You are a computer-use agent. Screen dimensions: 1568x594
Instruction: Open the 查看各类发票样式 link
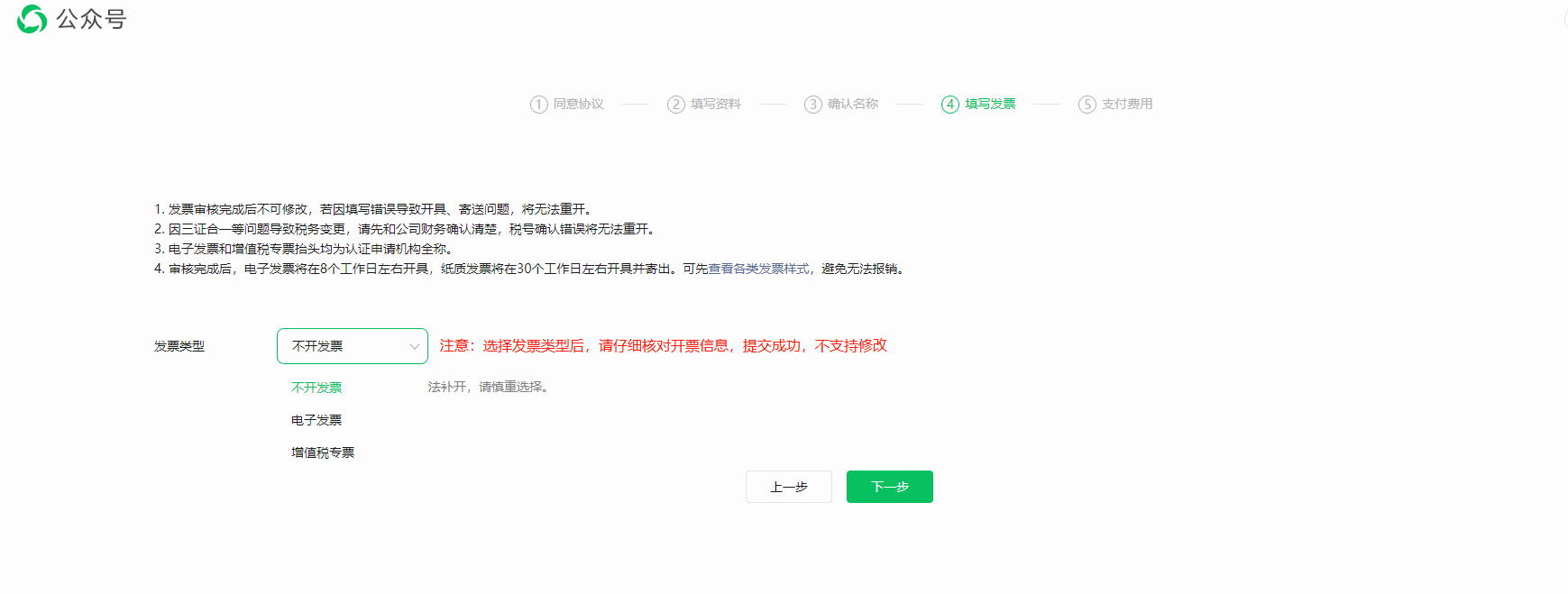tap(758, 269)
